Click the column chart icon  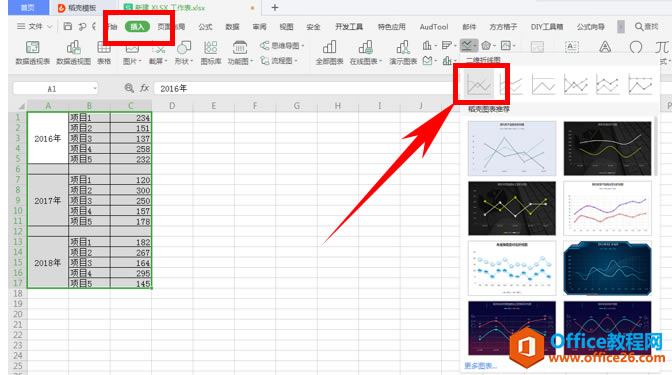point(427,45)
